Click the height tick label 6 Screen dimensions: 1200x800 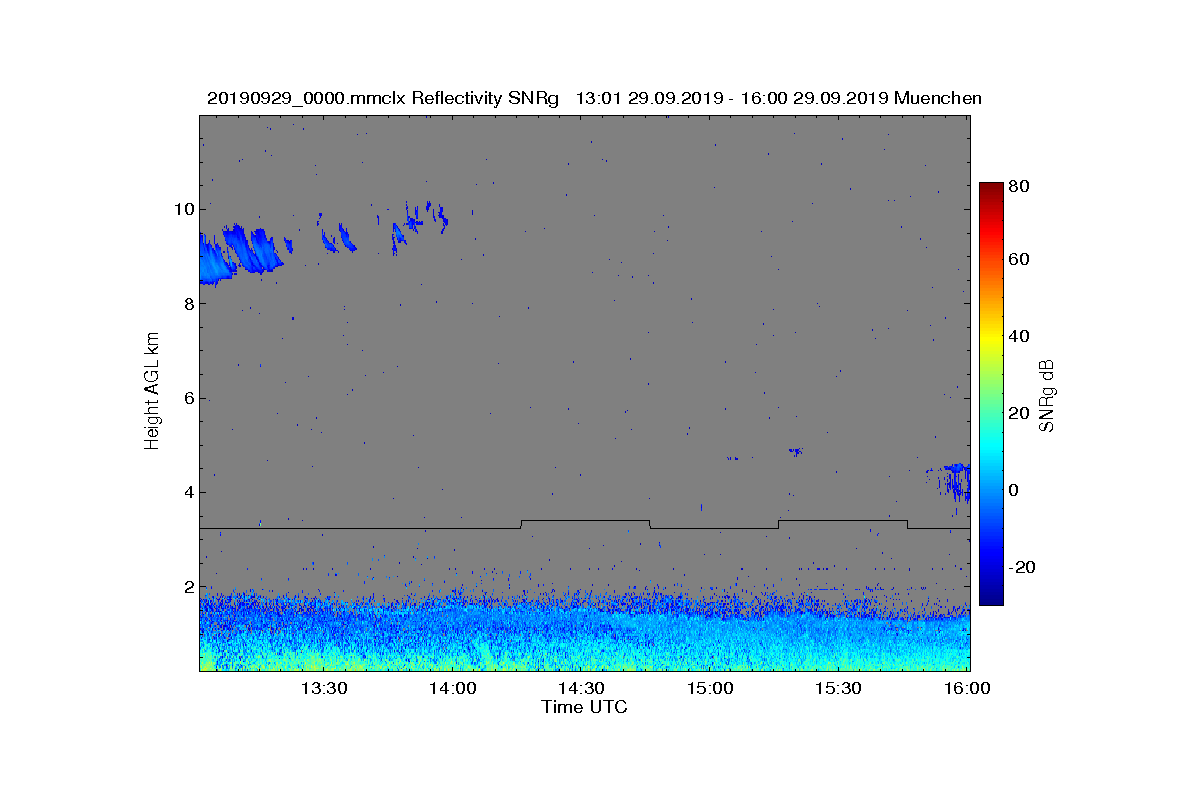click(x=189, y=398)
